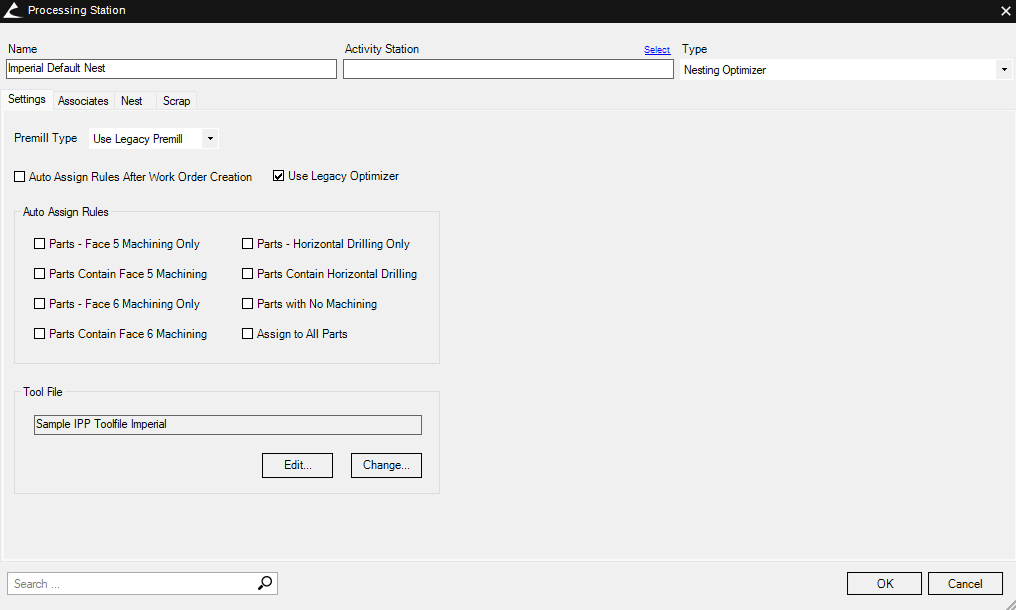Check Parts - Face 5 Machining Only

40,244
